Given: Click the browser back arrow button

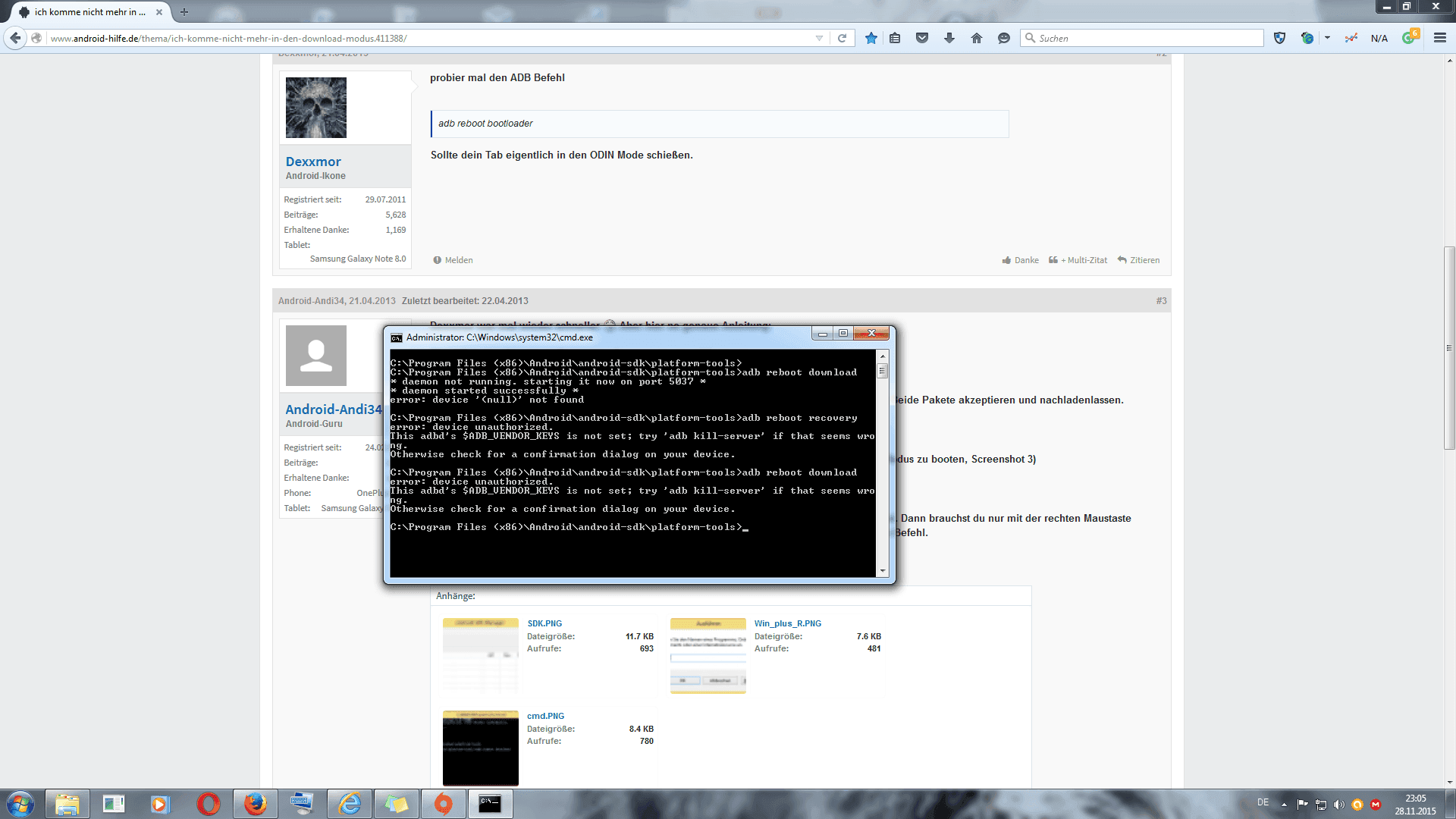Looking at the screenshot, I should [15, 38].
